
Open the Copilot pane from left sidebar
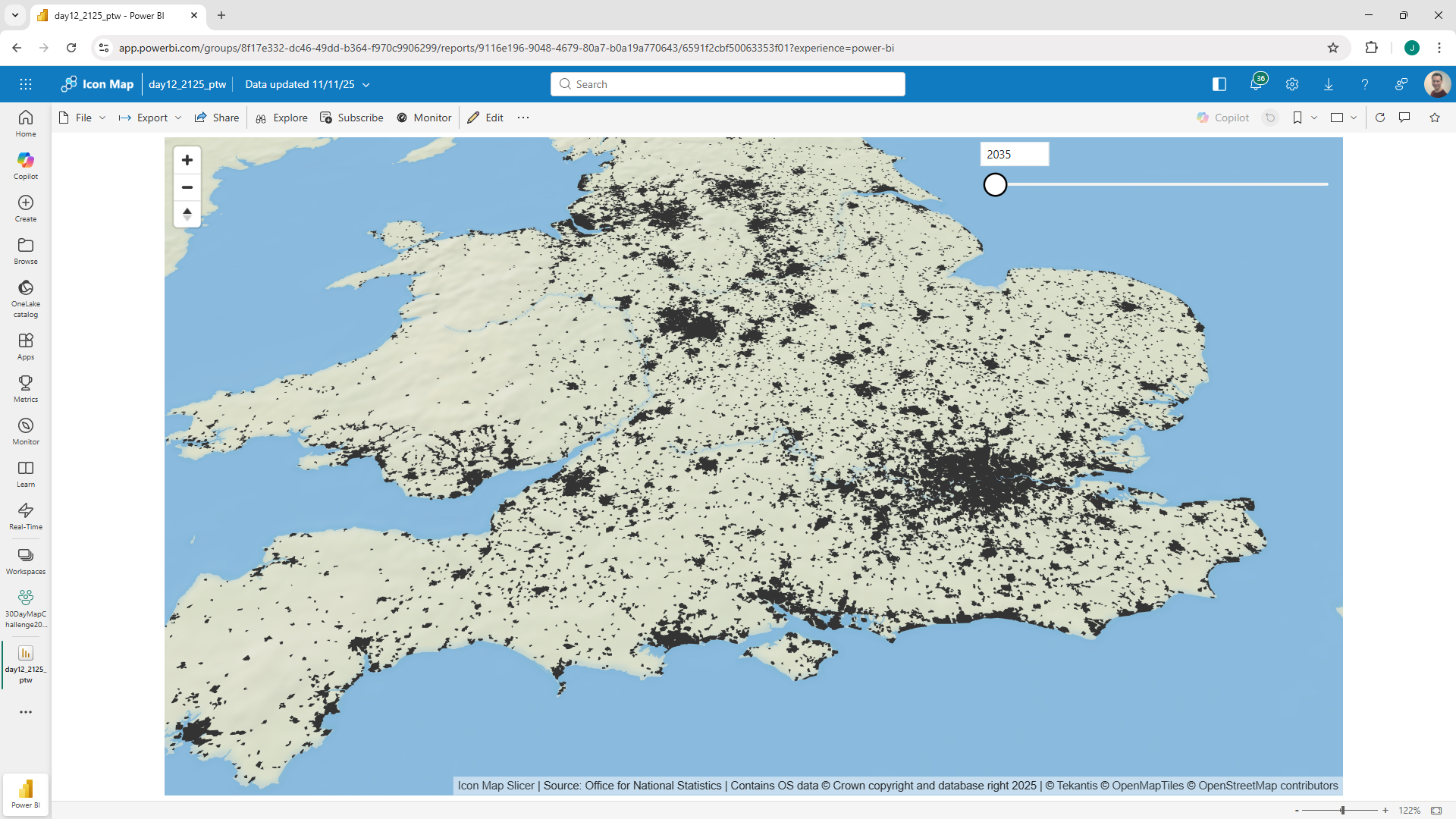coord(26,165)
